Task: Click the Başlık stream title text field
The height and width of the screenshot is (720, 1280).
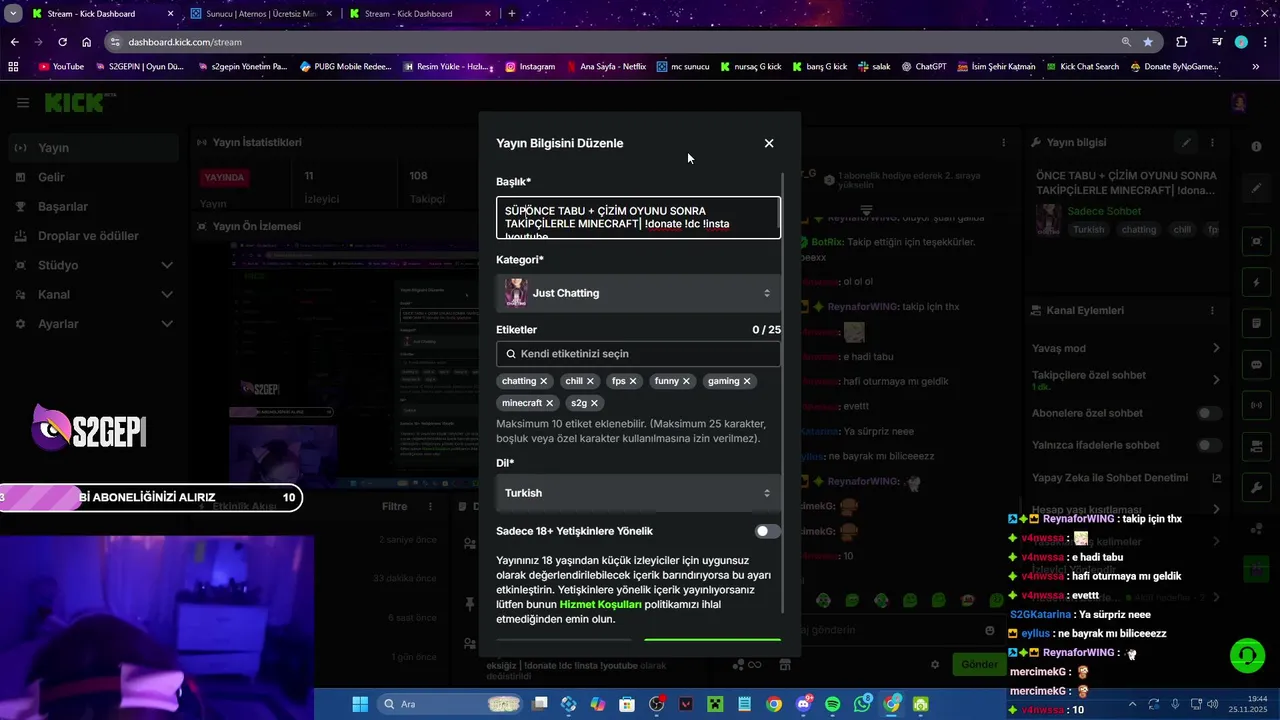Action: pos(638,218)
